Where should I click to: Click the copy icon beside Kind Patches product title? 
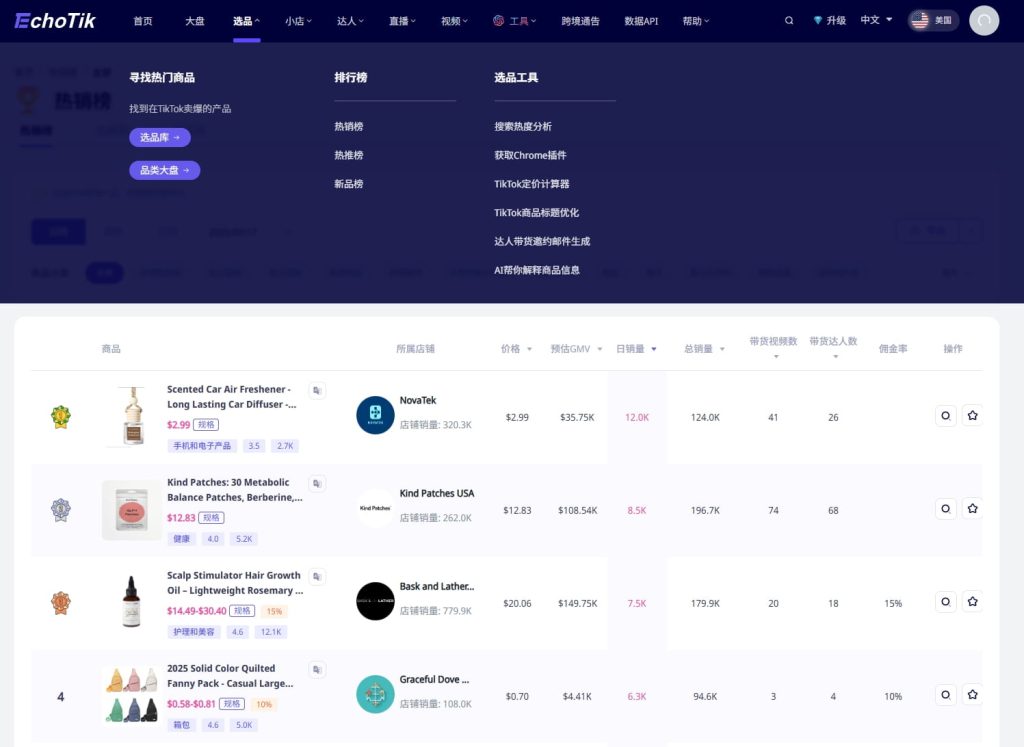[x=317, y=483]
